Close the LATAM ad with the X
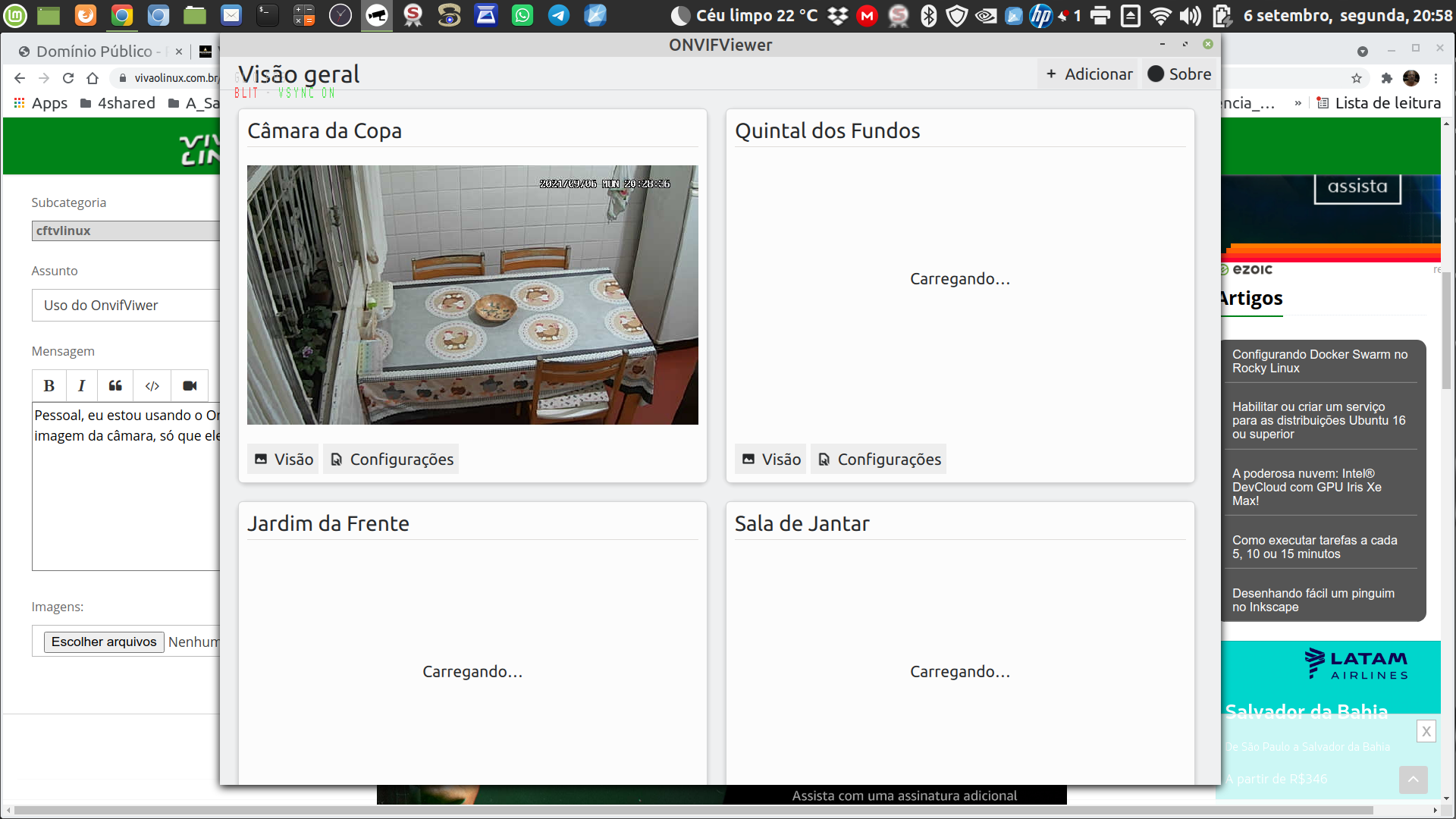Image resolution: width=1456 pixels, height=819 pixels. (1426, 731)
